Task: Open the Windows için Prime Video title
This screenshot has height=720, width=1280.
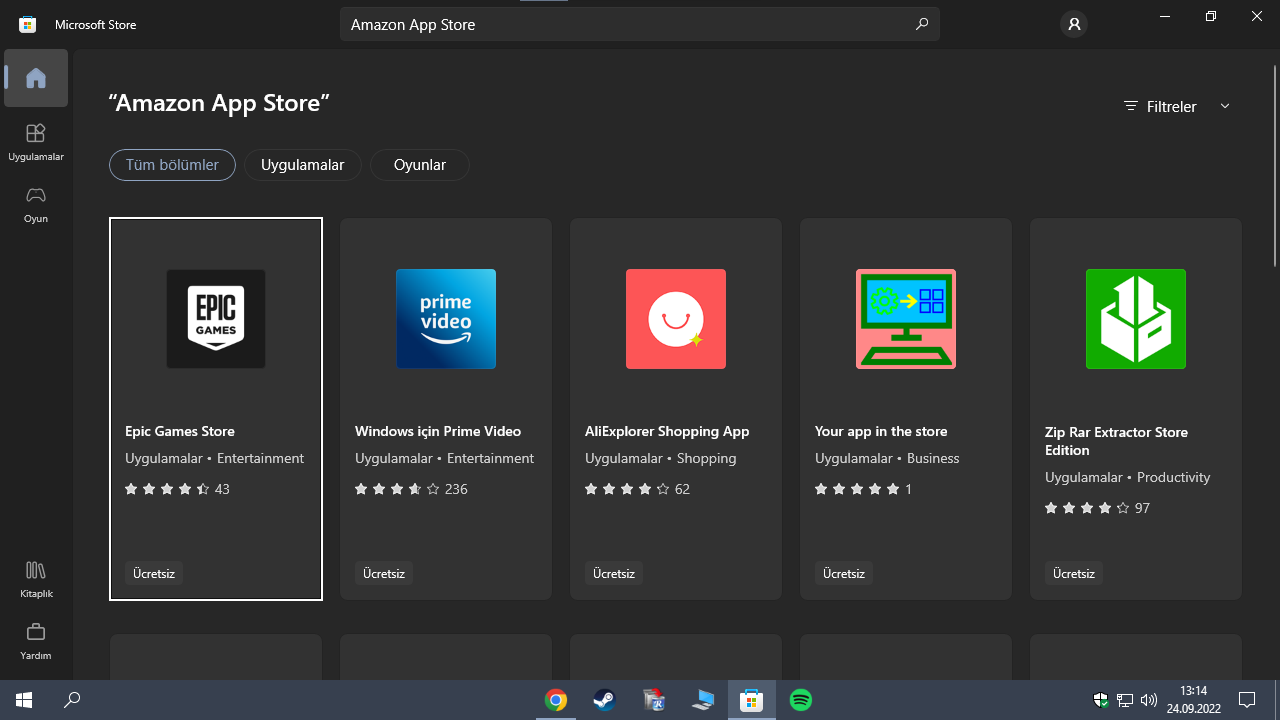Action: (438, 431)
